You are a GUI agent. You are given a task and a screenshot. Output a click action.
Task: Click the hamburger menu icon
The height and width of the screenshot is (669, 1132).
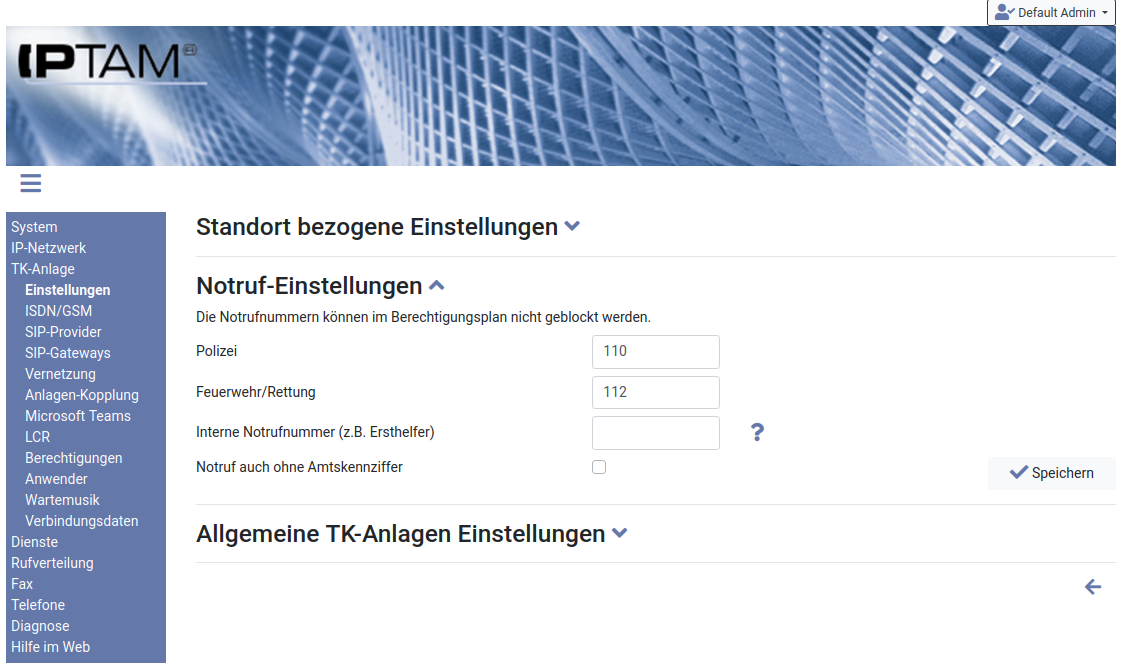pyautogui.click(x=30, y=183)
